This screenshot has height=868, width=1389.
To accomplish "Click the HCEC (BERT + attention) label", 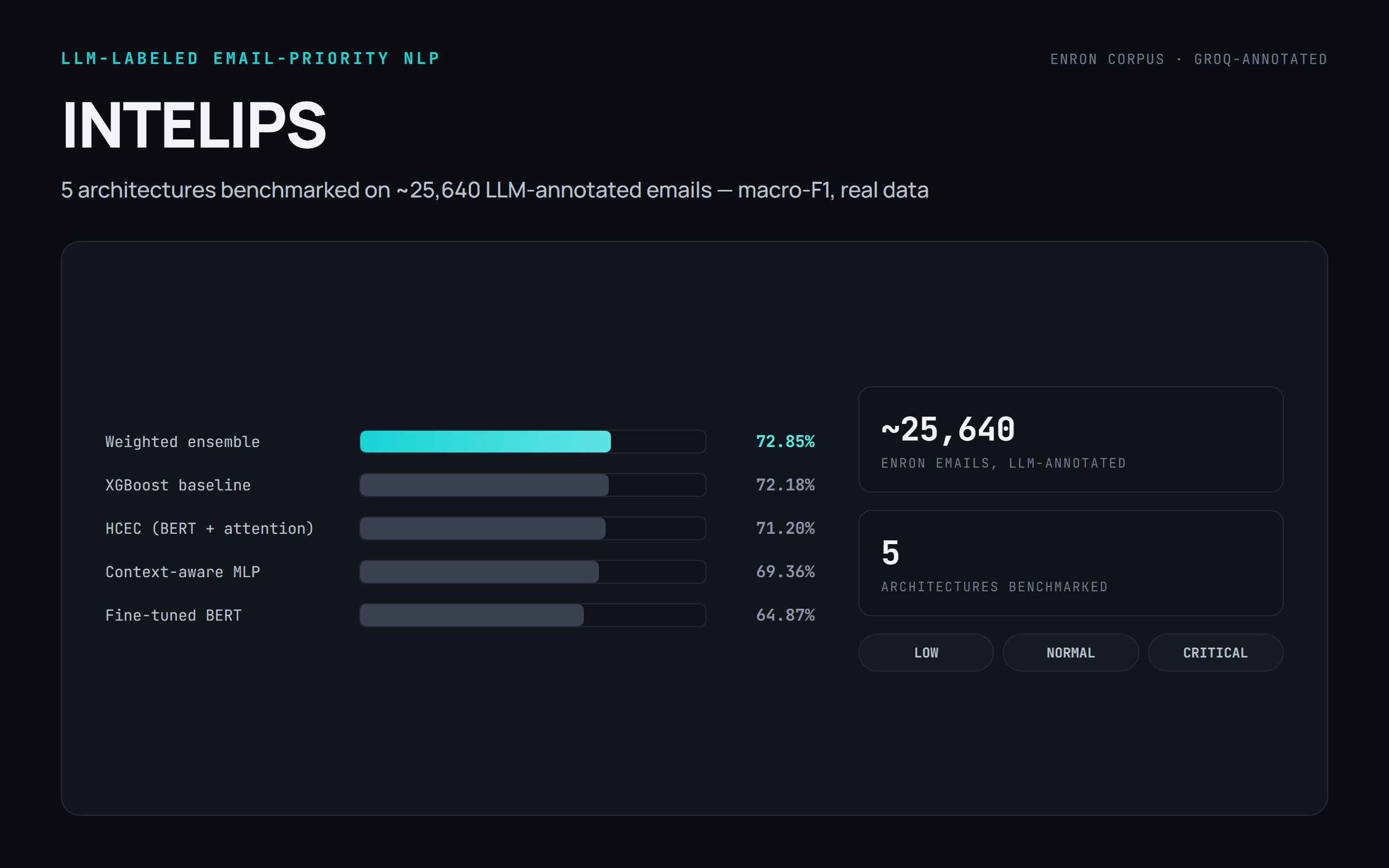I will click(209, 529).
